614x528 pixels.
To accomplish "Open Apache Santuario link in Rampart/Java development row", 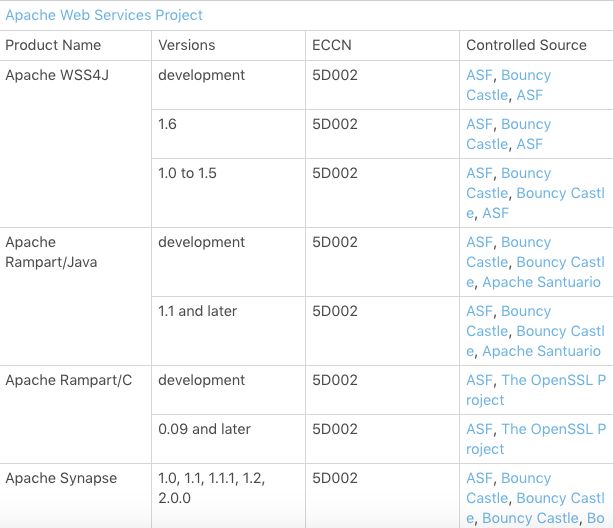I will tap(541, 282).
